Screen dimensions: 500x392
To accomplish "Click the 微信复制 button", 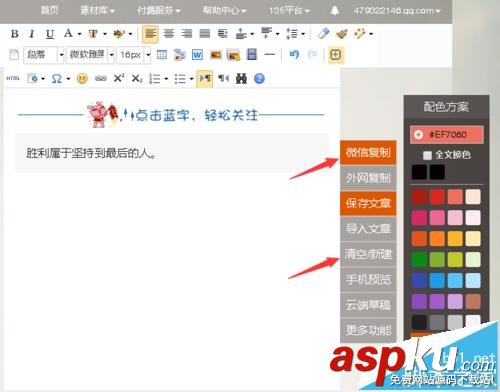I will (368, 153).
